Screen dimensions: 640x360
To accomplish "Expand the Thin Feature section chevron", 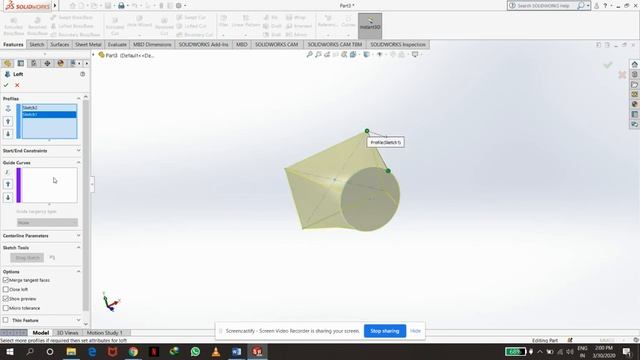I will click(78, 320).
